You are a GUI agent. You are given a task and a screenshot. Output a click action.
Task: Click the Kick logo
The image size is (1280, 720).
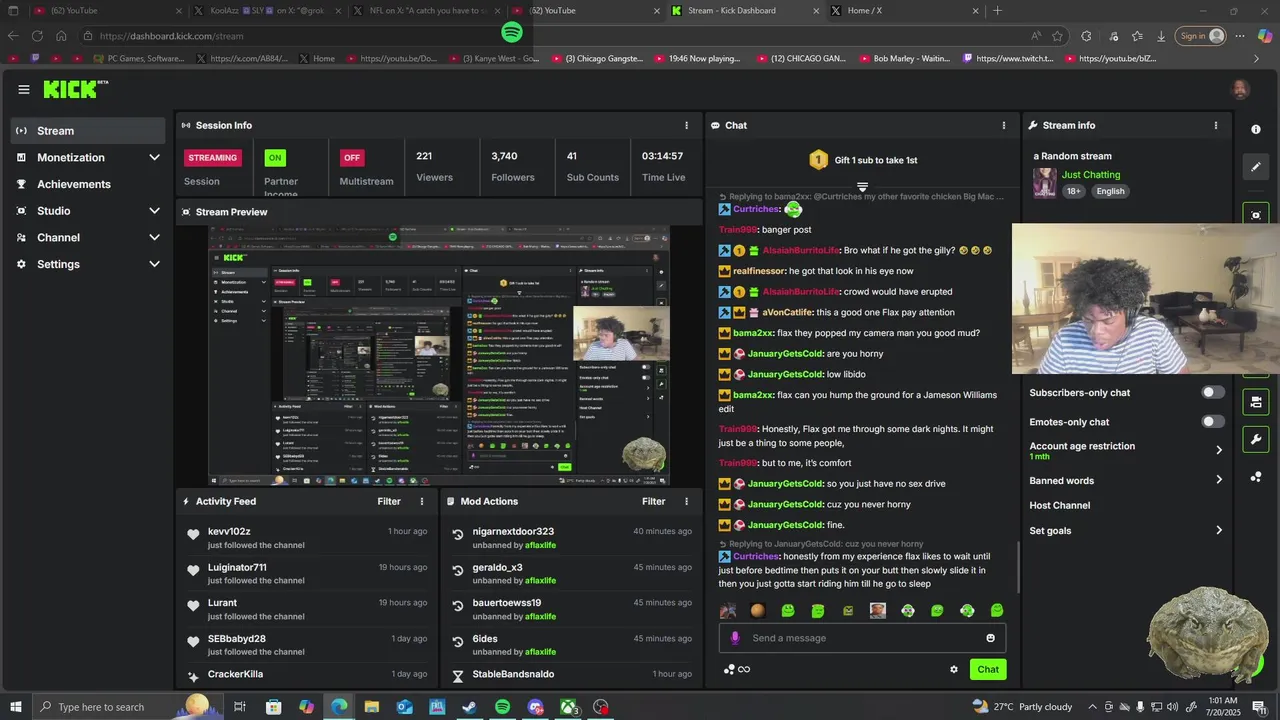(75, 89)
